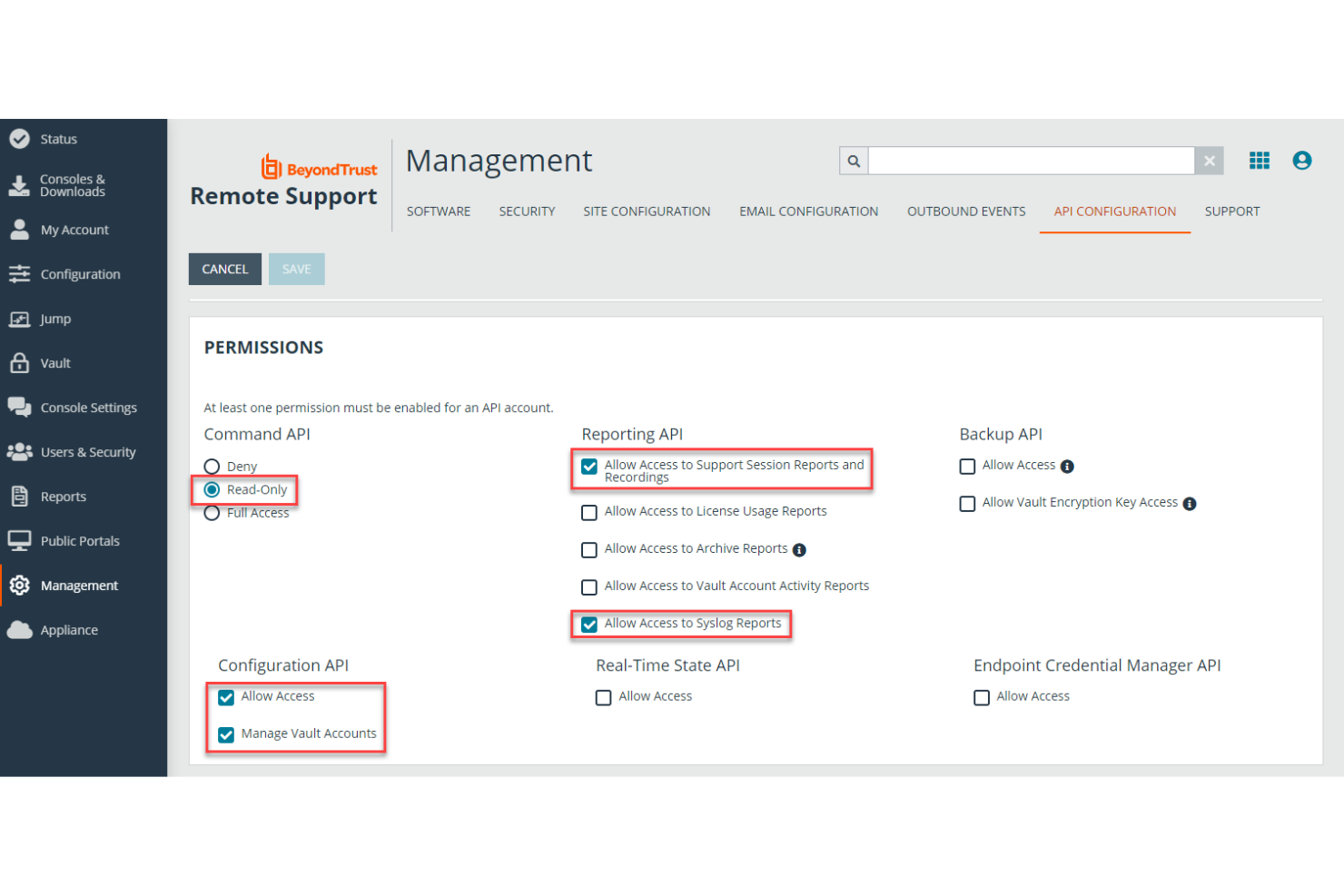The height and width of the screenshot is (896, 1344).
Task: Open the user profile avatar icon
Action: (1302, 161)
